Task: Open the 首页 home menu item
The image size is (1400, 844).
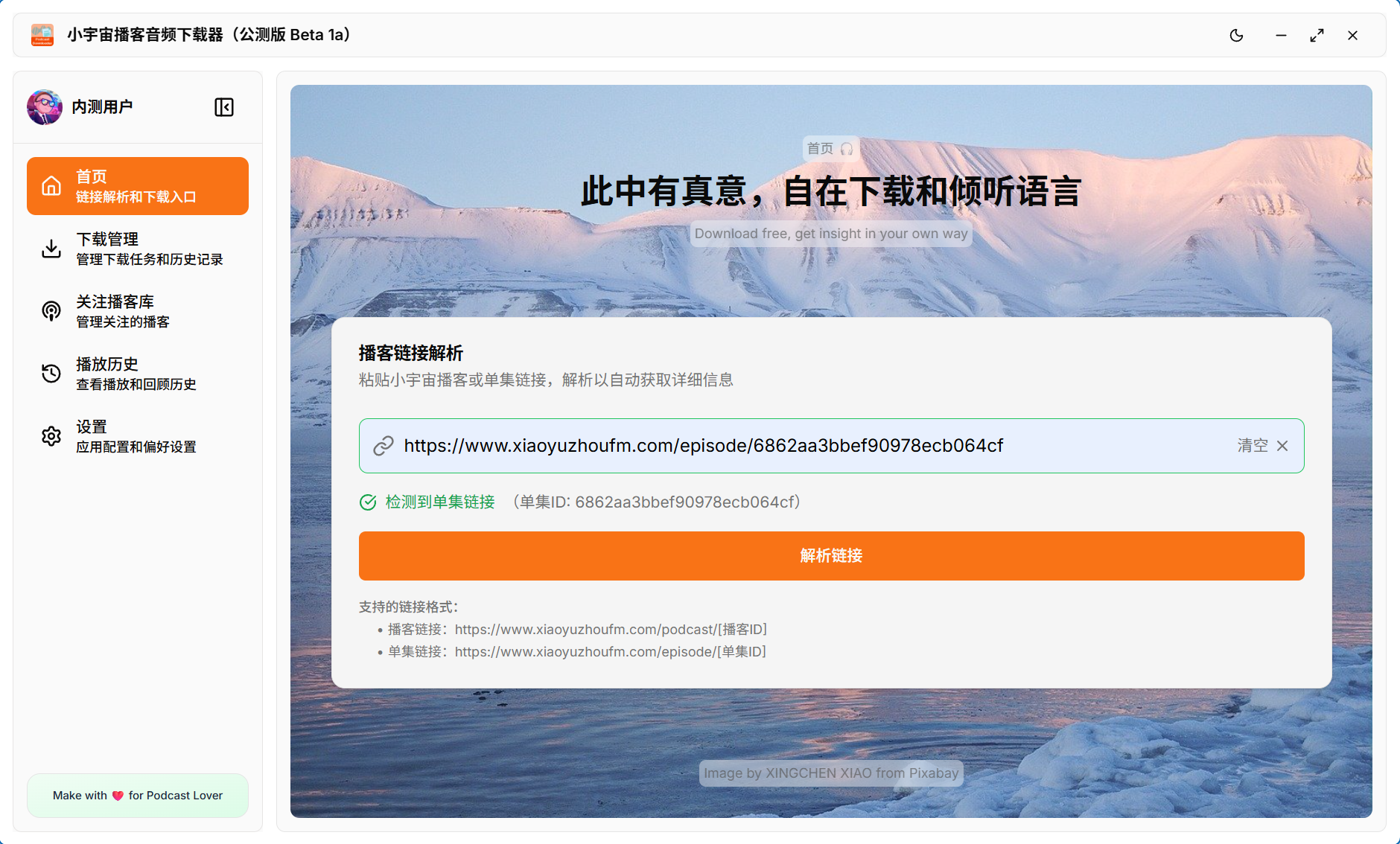Action: coord(138,186)
